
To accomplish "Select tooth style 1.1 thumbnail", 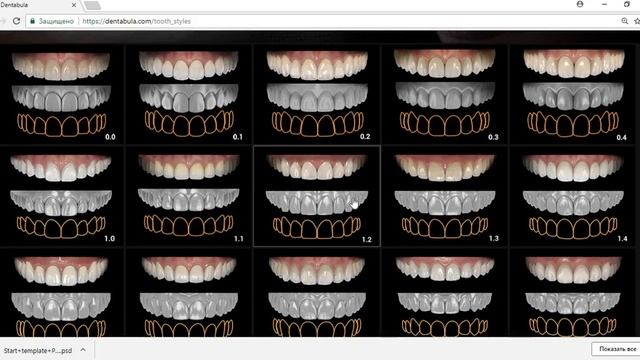I will 189,196.
